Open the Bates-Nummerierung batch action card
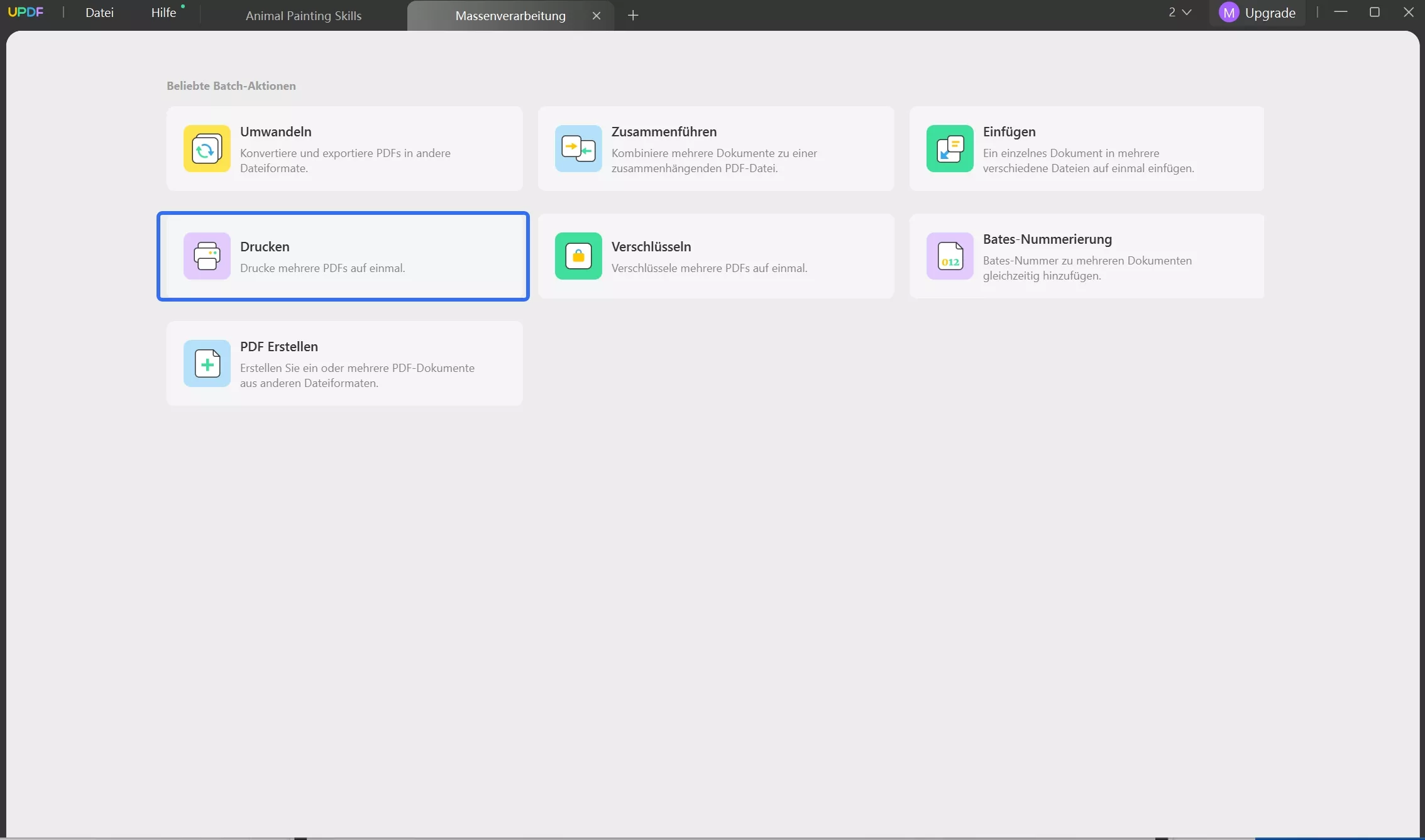 (x=1086, y=256)
